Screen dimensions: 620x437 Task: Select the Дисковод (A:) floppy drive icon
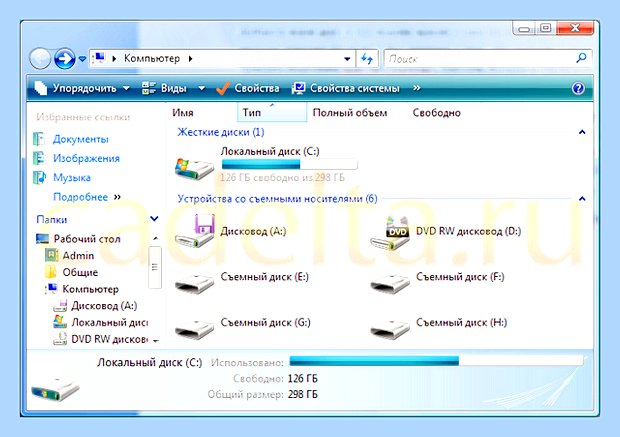coord(195,231)
